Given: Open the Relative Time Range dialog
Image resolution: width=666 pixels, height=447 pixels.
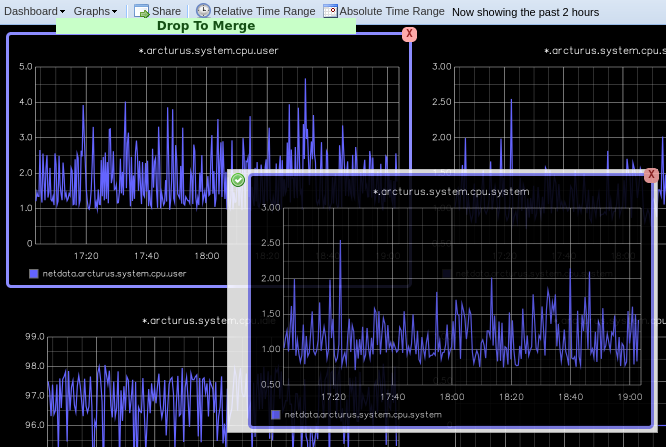Looking at the screenshot, I should click(x=256, y=11).
